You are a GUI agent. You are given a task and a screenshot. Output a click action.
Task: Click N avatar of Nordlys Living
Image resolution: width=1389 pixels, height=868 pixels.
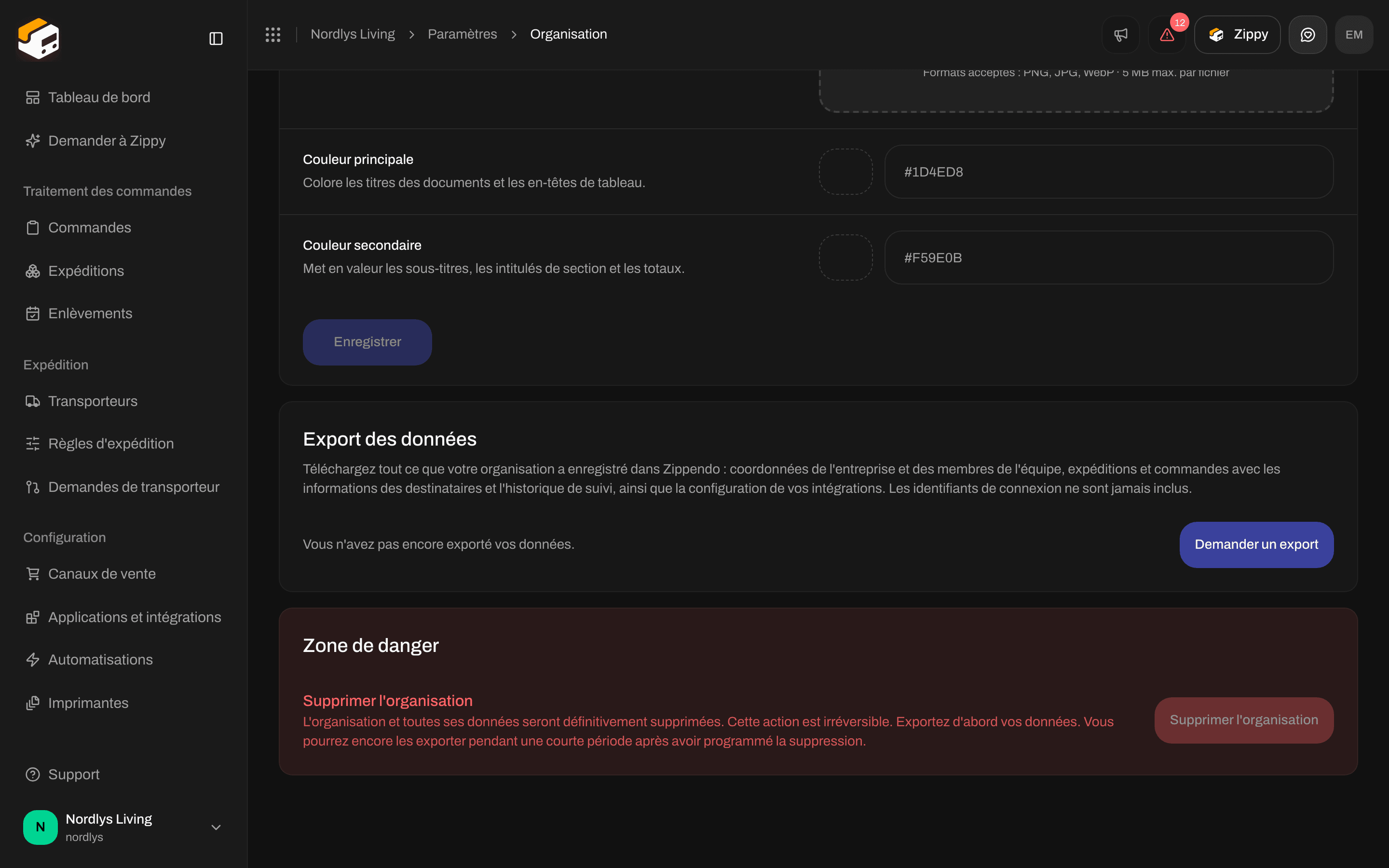40,827
